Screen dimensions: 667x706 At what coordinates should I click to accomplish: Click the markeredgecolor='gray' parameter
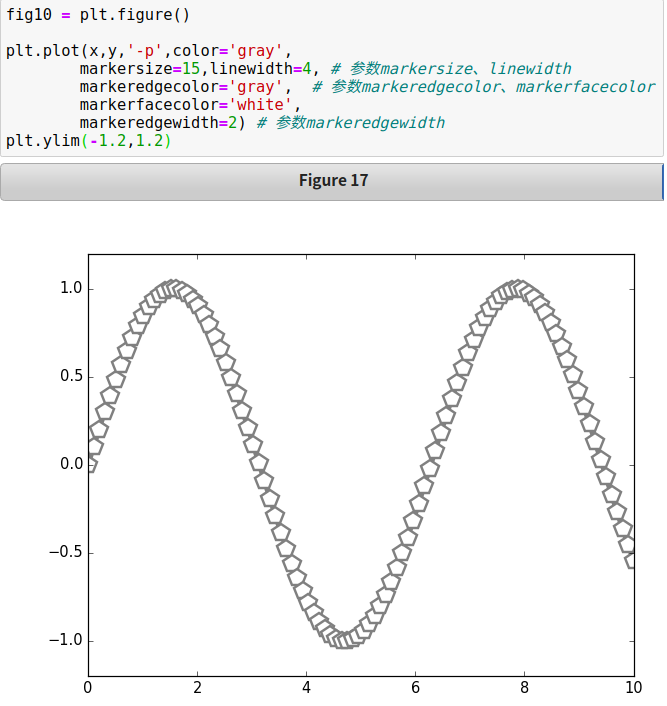click(x=181, y=87)
